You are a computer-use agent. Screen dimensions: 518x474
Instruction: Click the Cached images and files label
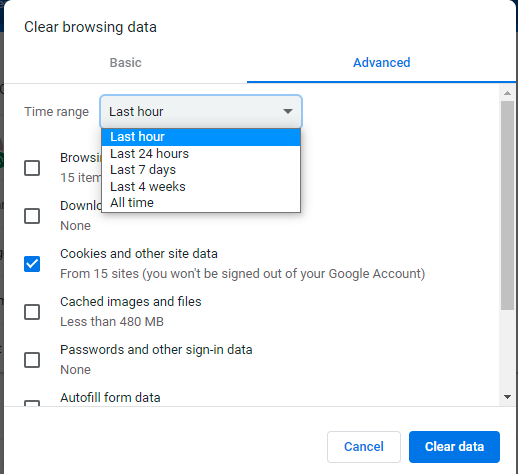tap(131, 302)
